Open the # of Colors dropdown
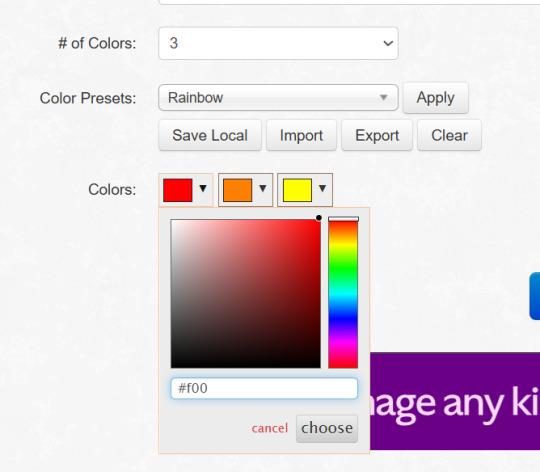The width and height of the screenshot is (540, 472). 278,43
